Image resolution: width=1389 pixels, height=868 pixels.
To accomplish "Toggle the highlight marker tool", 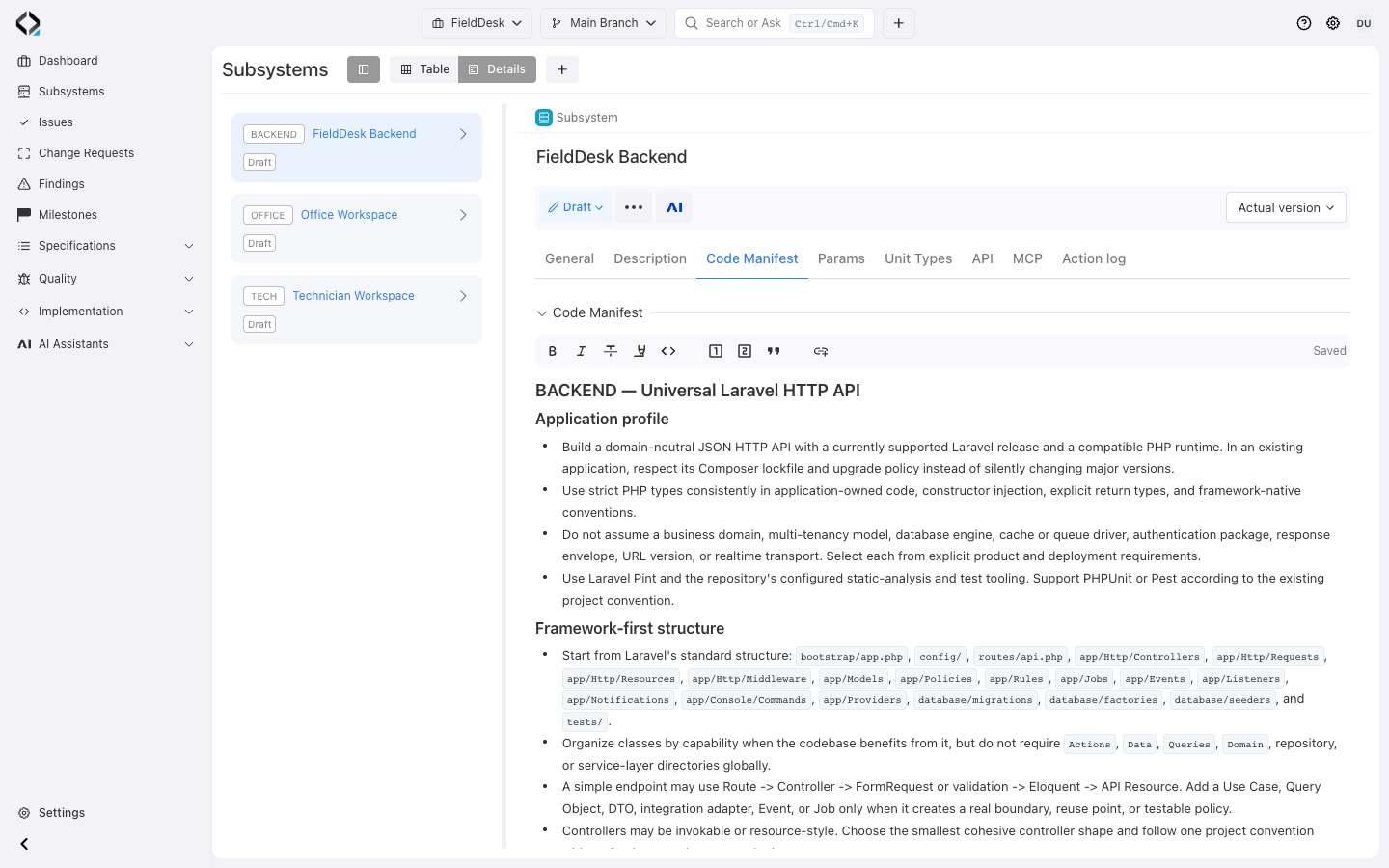I will click(640, 351).
